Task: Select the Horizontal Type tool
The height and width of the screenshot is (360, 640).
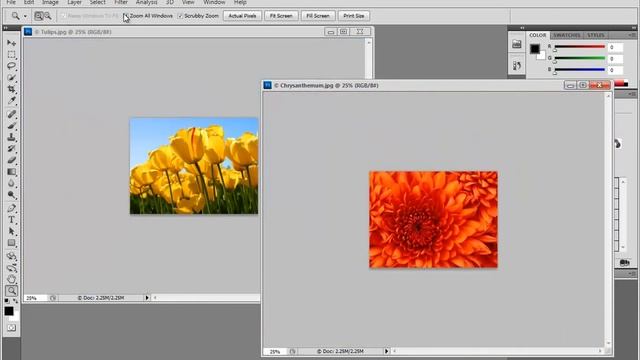Action: coord(11,220)
